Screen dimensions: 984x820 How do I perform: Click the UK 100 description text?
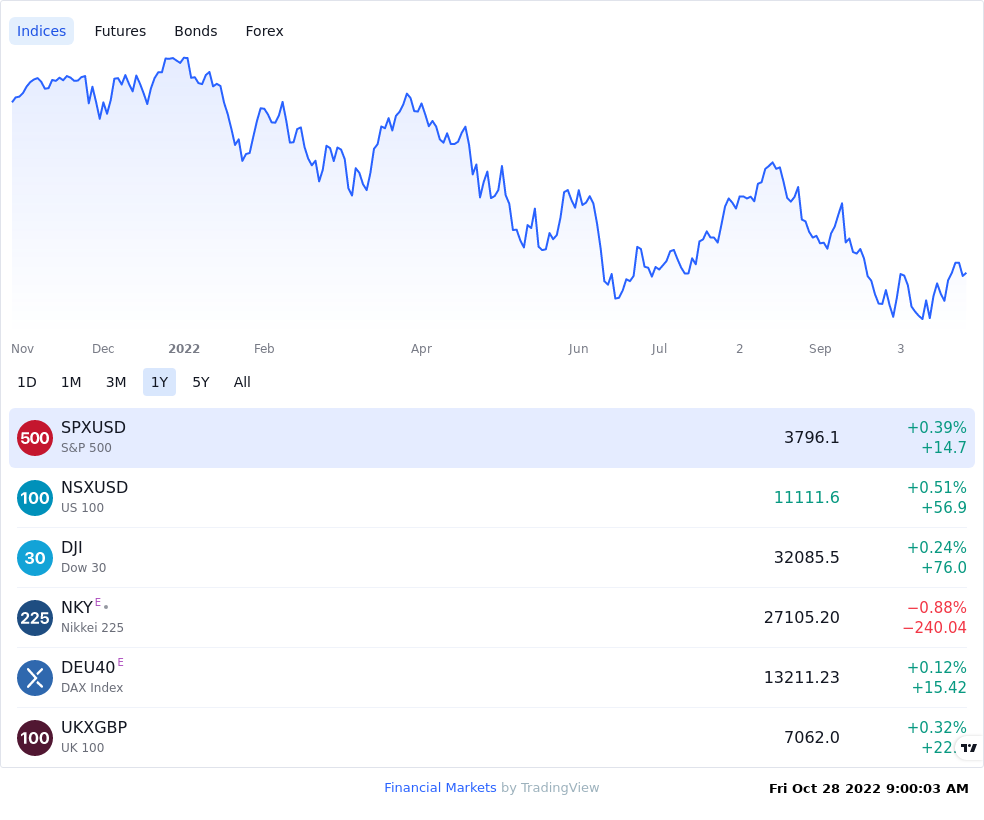coord(82,748)
